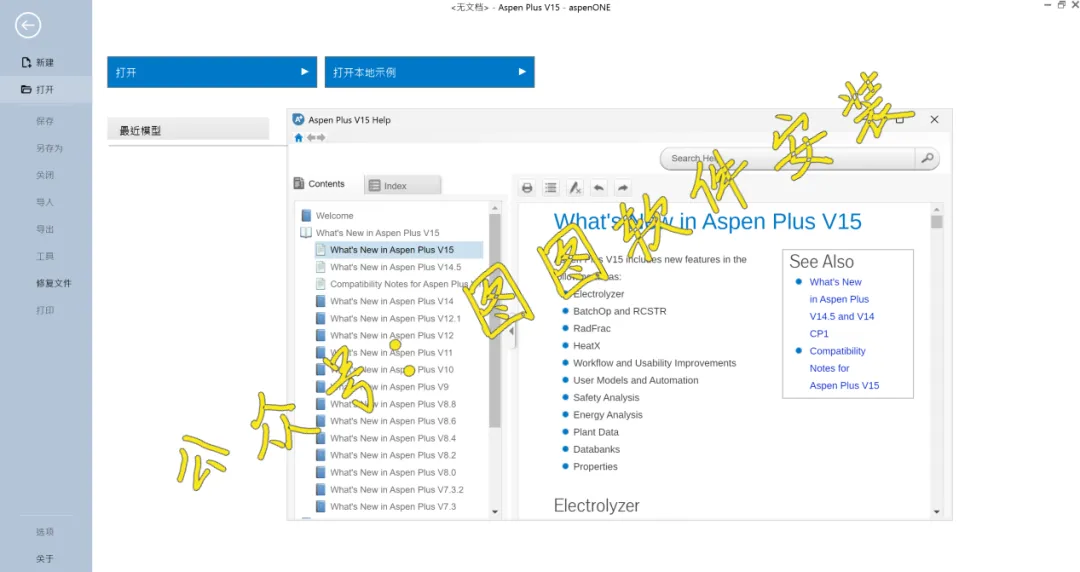Click the HeatX bullet text

(586, 346)
